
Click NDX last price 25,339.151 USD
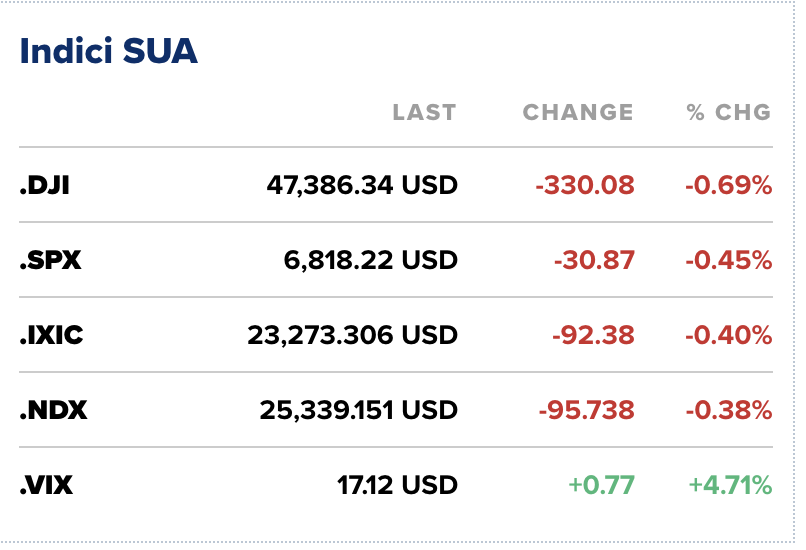click(358, 410)
